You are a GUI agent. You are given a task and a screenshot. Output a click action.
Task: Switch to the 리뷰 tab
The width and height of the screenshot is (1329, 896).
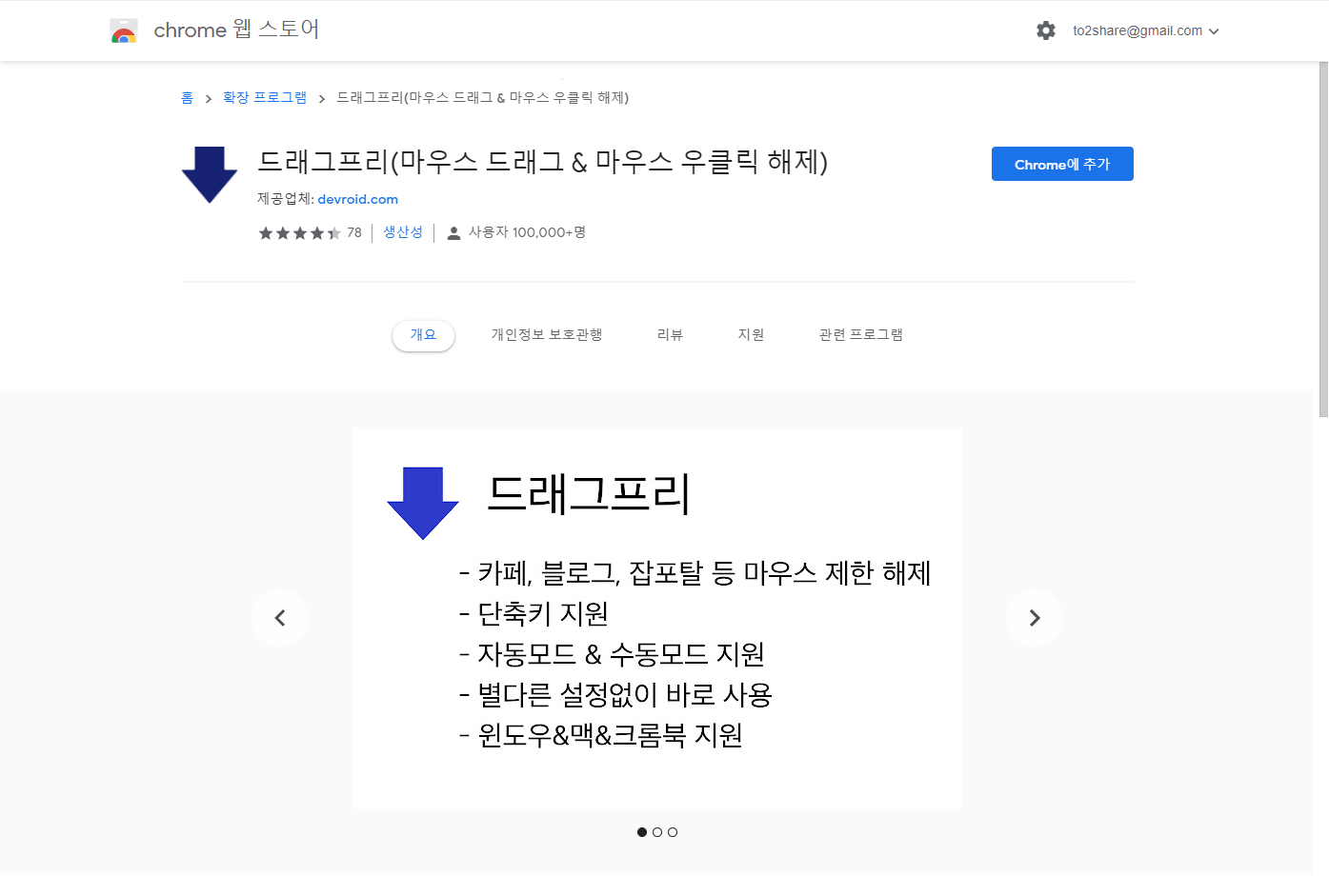tap(670, 335)
